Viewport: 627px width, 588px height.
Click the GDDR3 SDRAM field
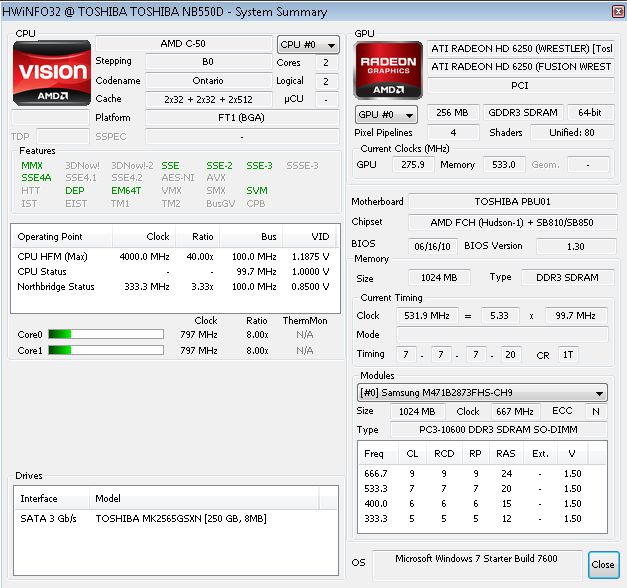[x=523, y=112]
